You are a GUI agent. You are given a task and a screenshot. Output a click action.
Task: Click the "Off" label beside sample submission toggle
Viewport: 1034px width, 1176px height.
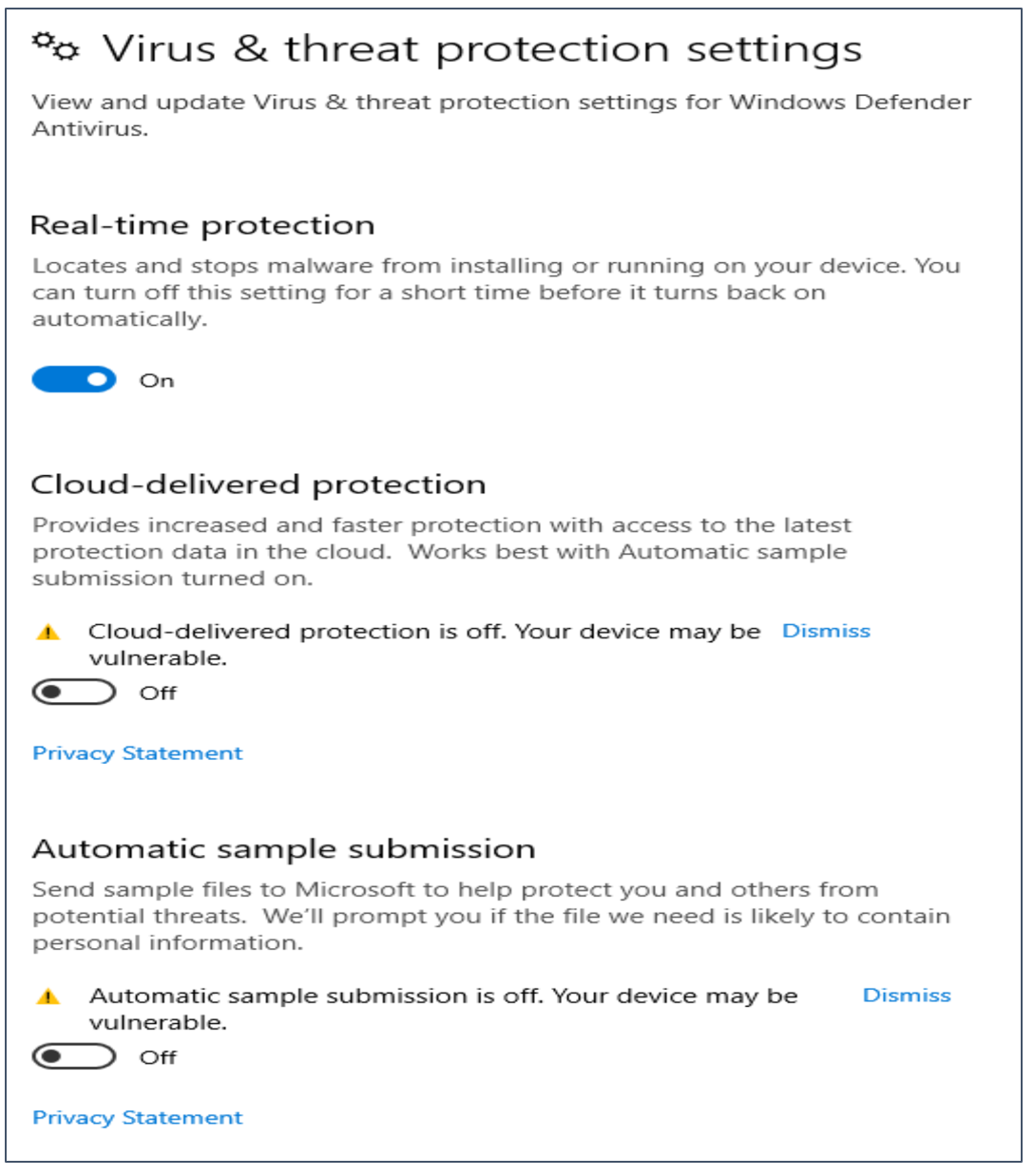[x=158, y=1057]
